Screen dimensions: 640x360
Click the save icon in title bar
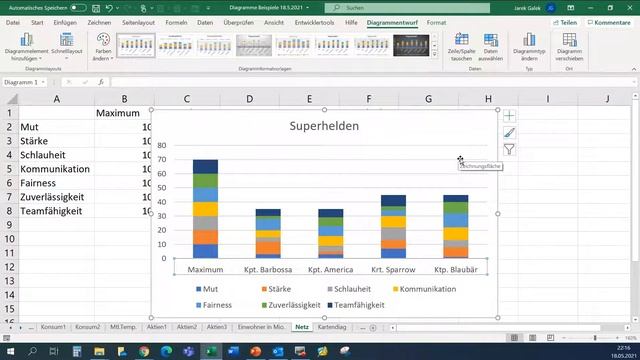click(96, 8)
